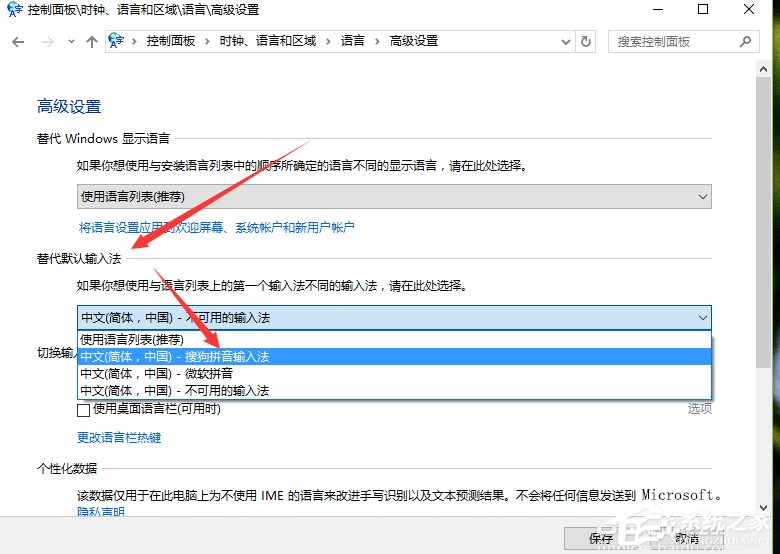Expand breadcrumb arrow before 控制面板
The height and width of the screenshot is (554, 780).
[134, 42]
